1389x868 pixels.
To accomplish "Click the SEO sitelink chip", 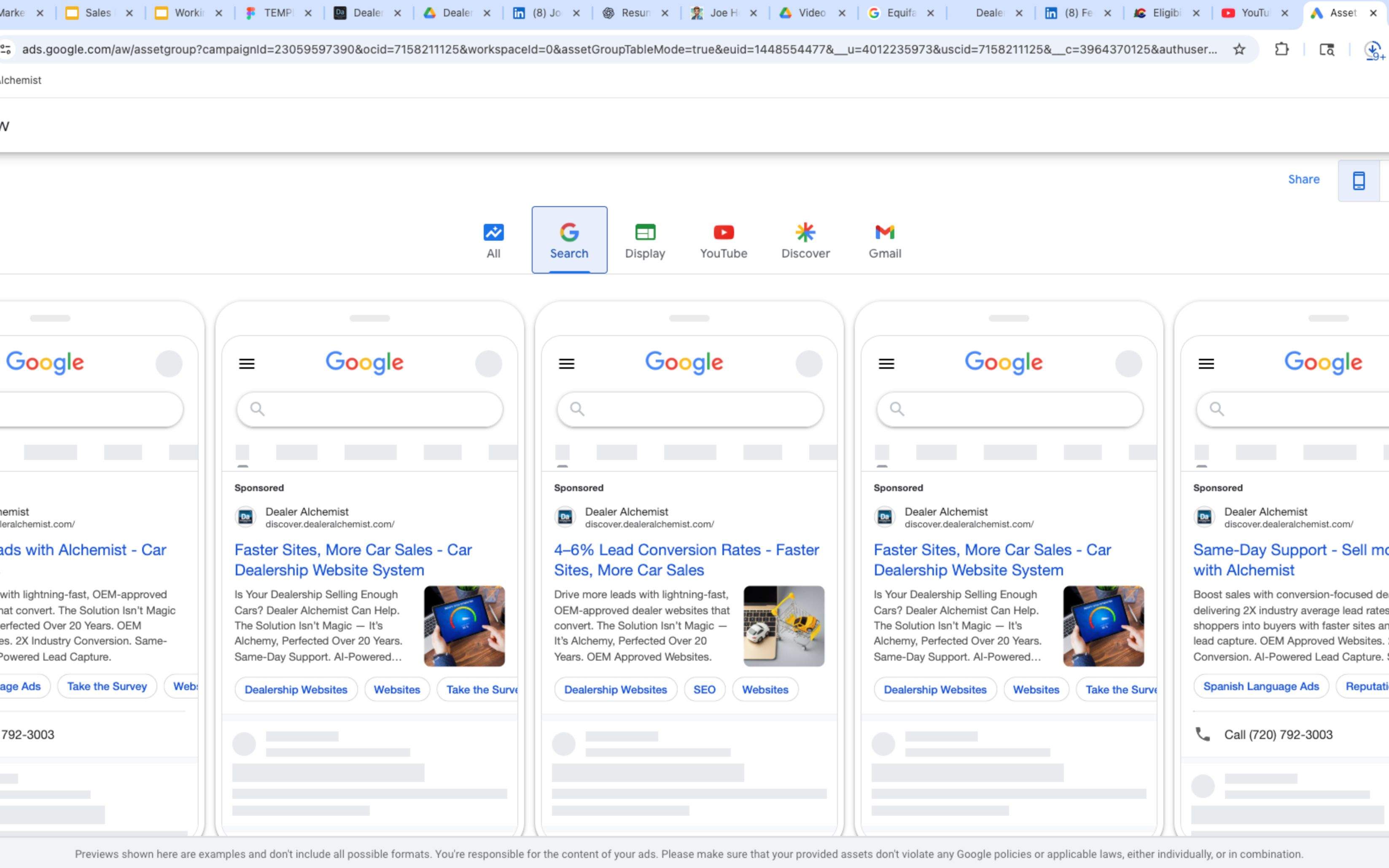I will point(704,689).
